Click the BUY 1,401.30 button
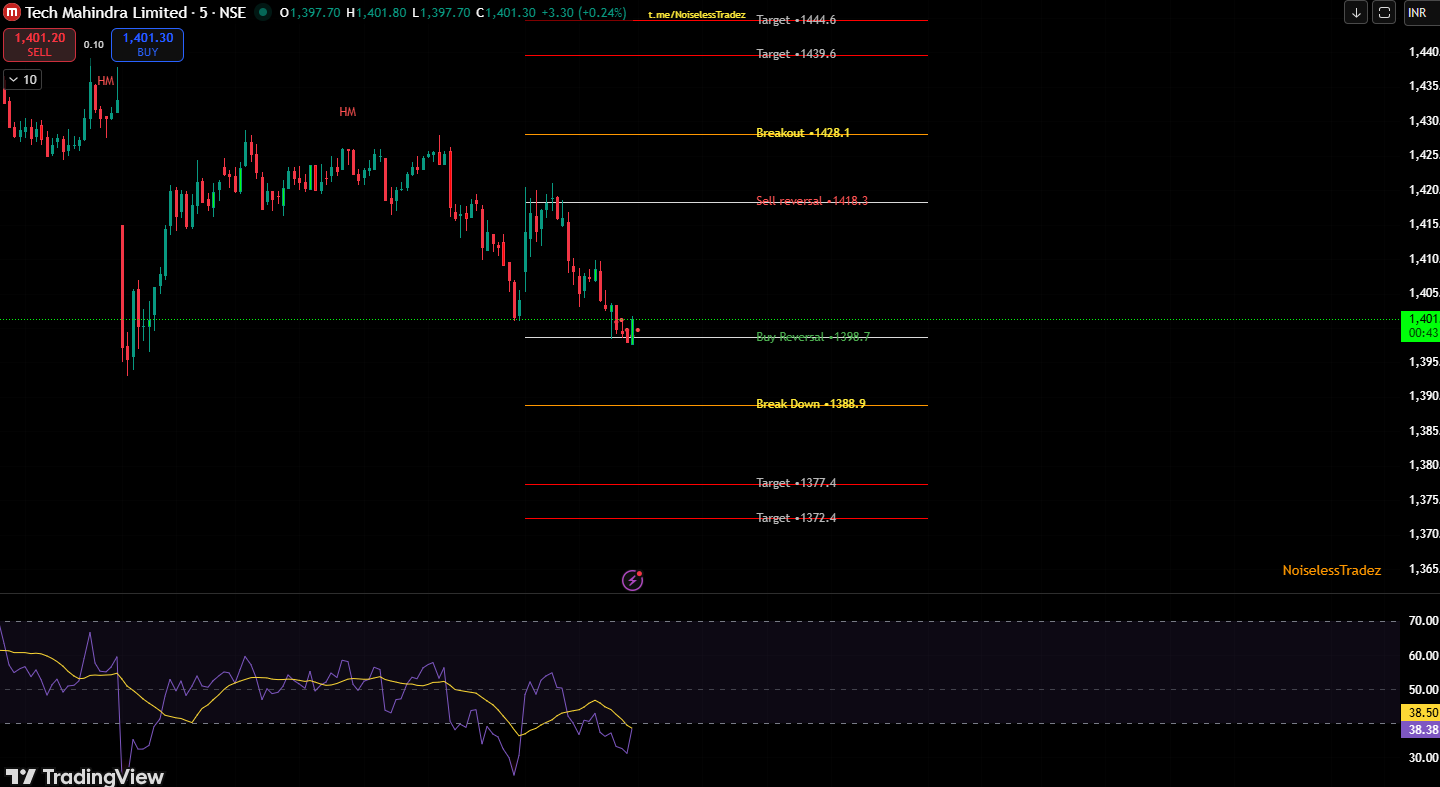 point(148,45)
